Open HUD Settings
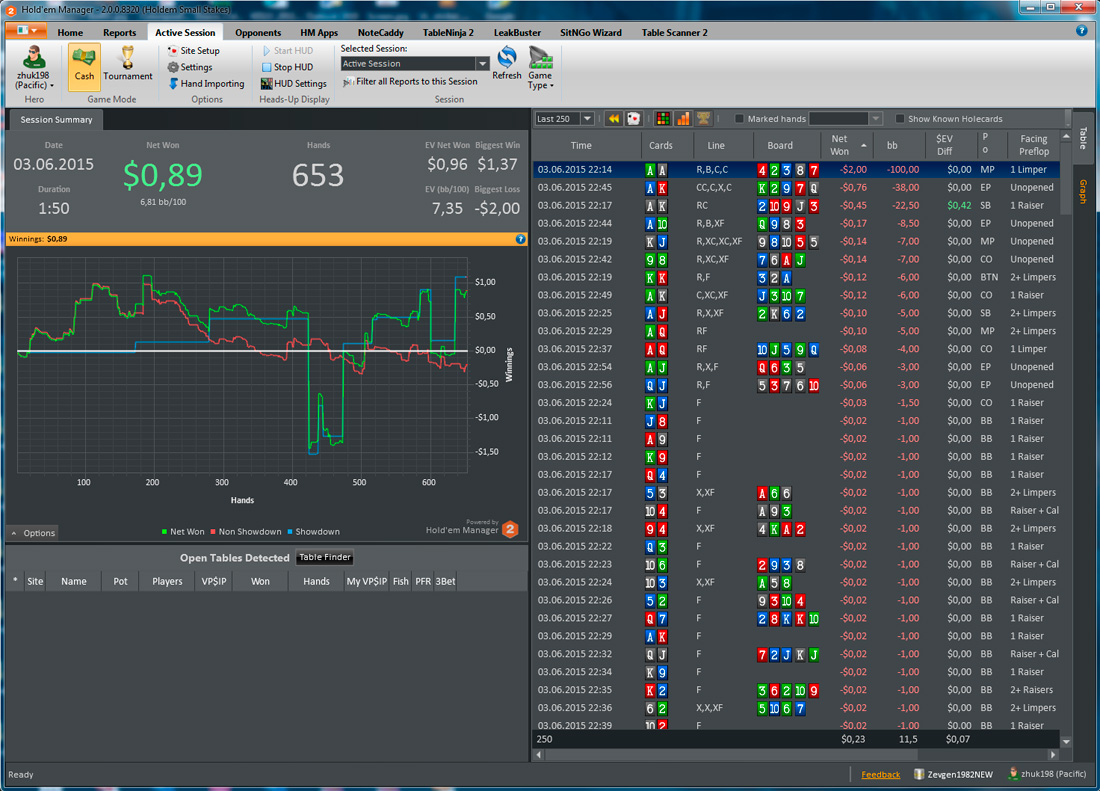This screenshot has width=1100, height=791. click(x=294, y=83)
